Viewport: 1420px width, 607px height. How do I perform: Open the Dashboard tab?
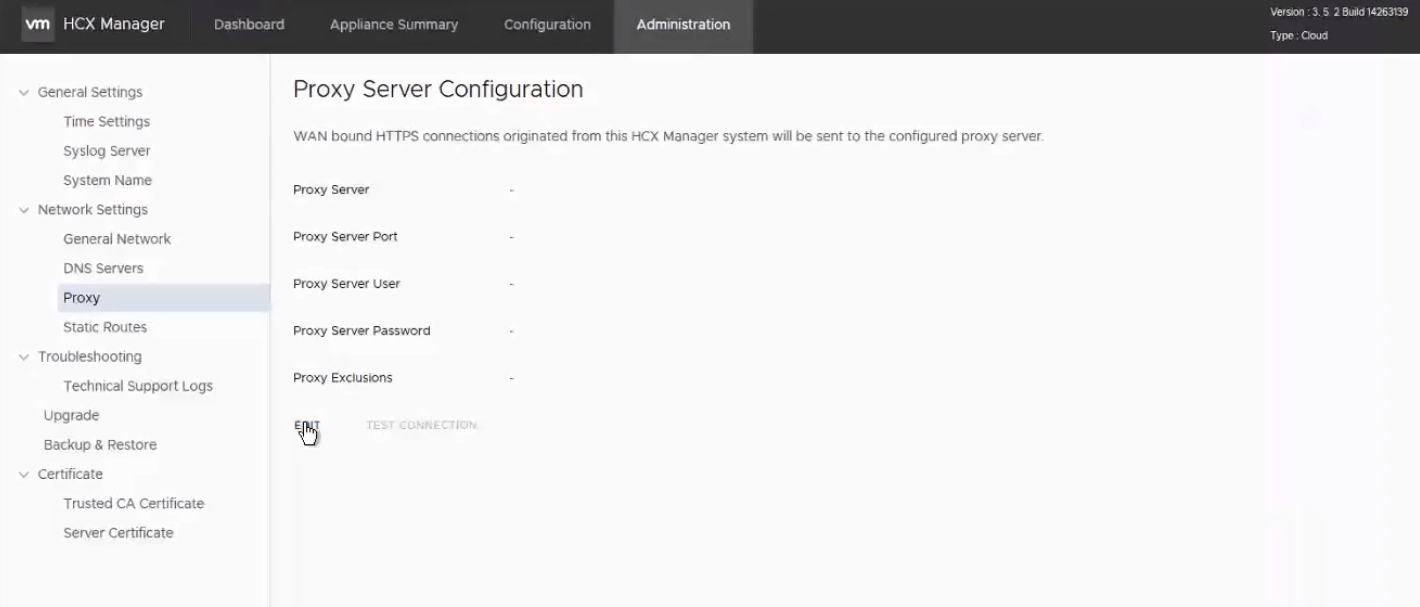tap(249, 25)
